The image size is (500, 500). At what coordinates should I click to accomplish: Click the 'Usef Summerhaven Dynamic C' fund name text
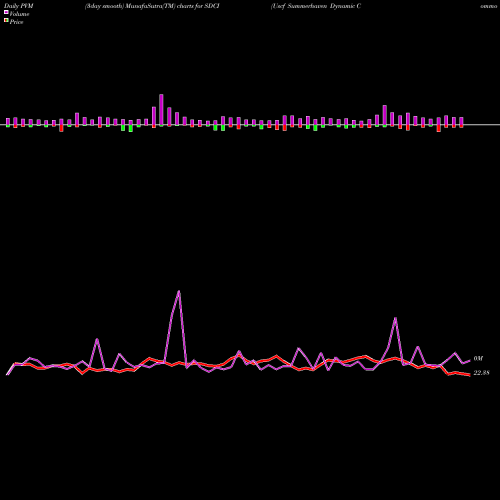coord(316,6)
